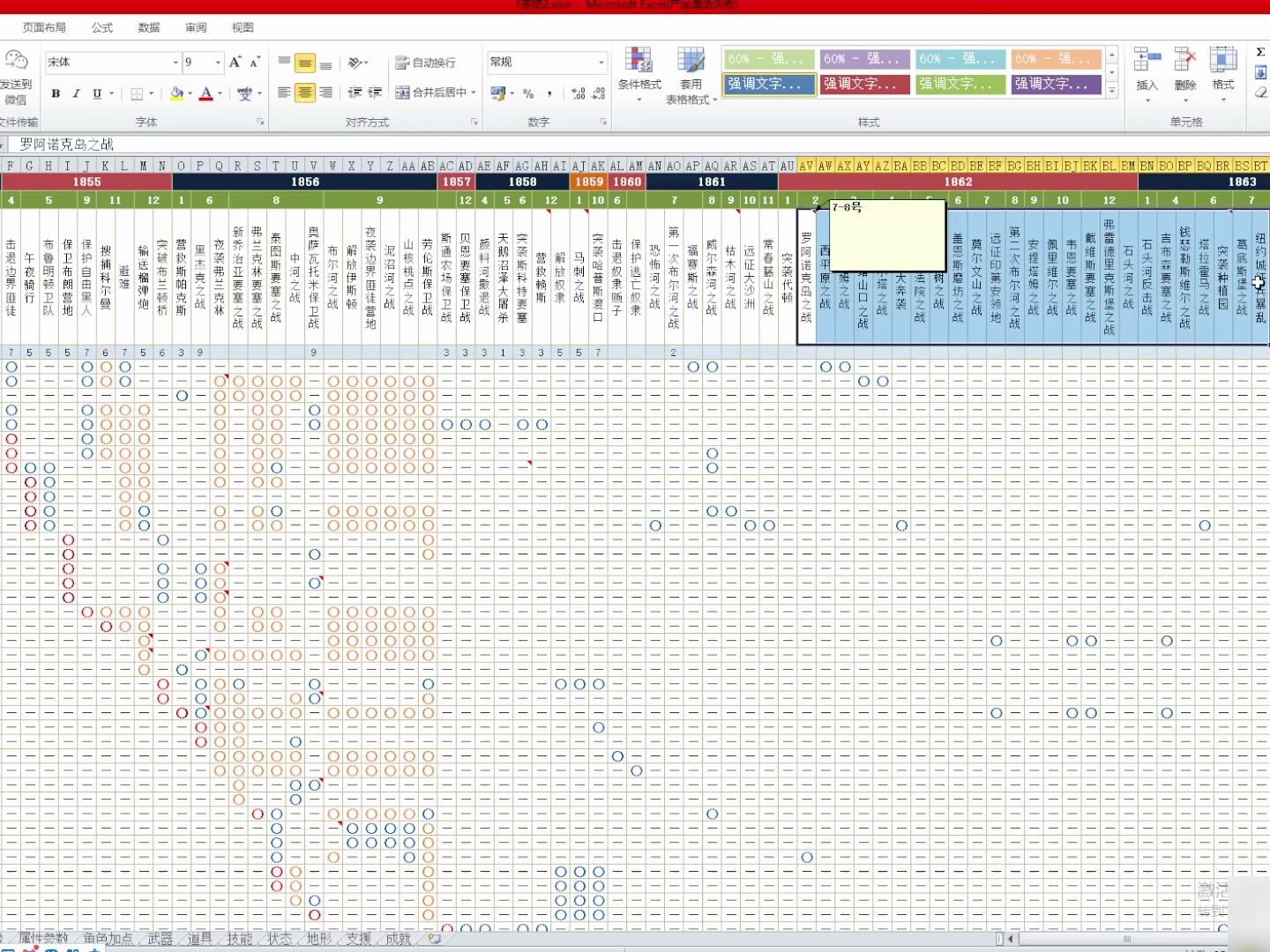Open Format as Table (套用表格格式)

coord(691,76)
